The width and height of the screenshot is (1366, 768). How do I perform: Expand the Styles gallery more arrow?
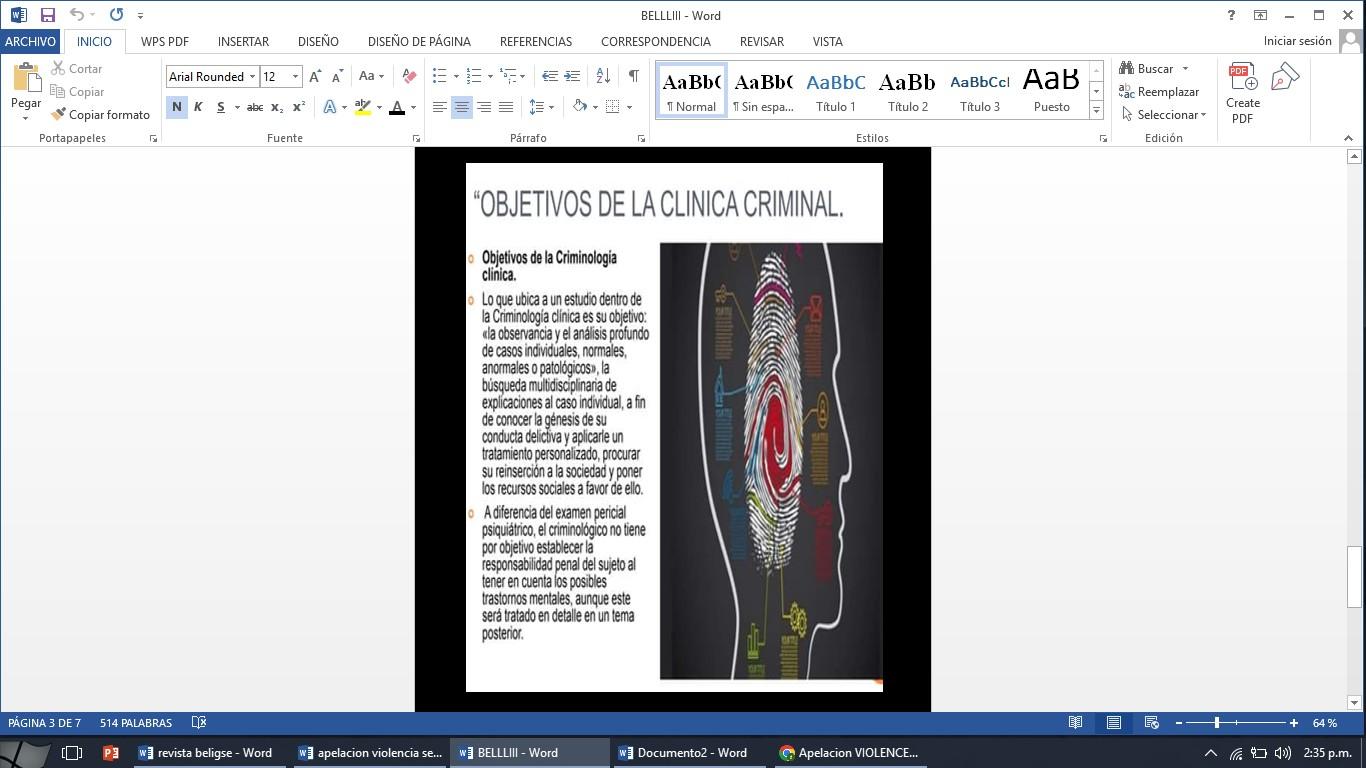(1096, 111)
